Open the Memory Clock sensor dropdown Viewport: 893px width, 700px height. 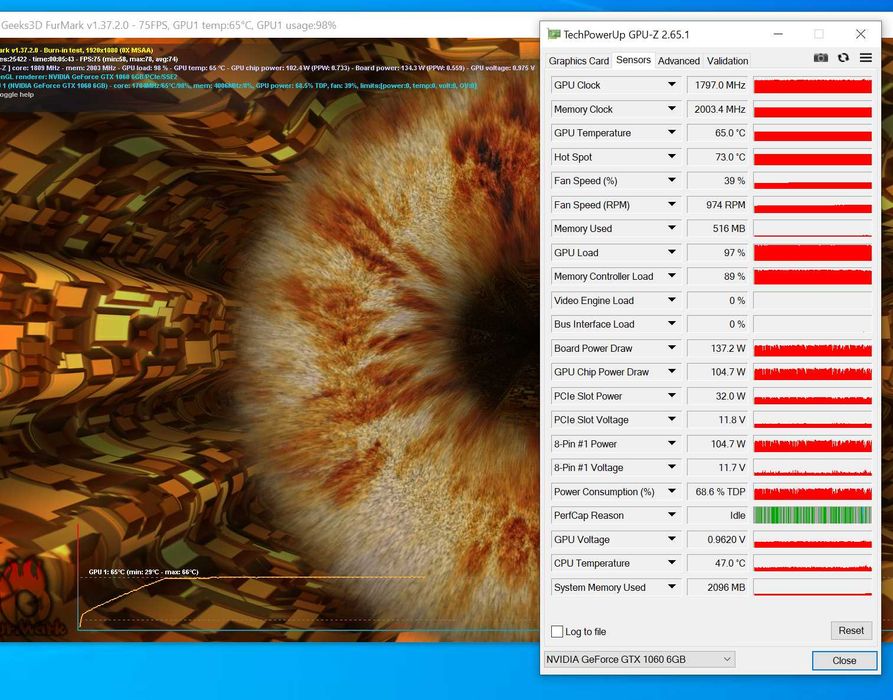coord(672,109)
